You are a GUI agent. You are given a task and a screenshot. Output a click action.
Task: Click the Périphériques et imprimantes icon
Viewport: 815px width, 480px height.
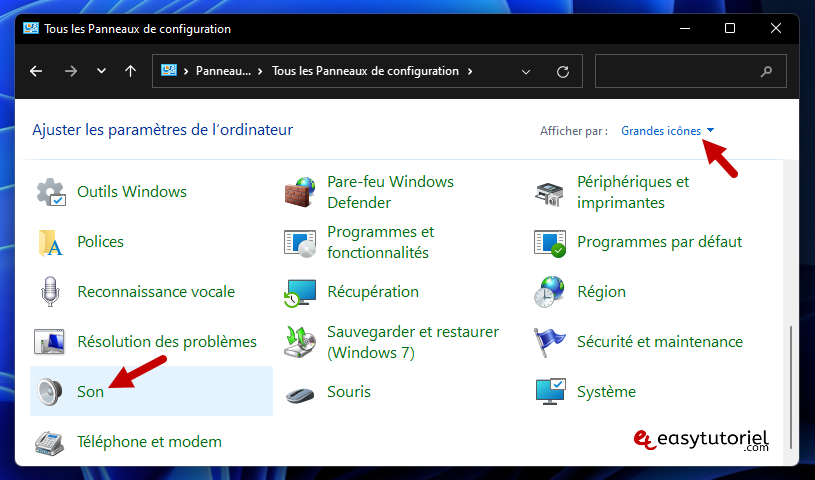point(549,194)
